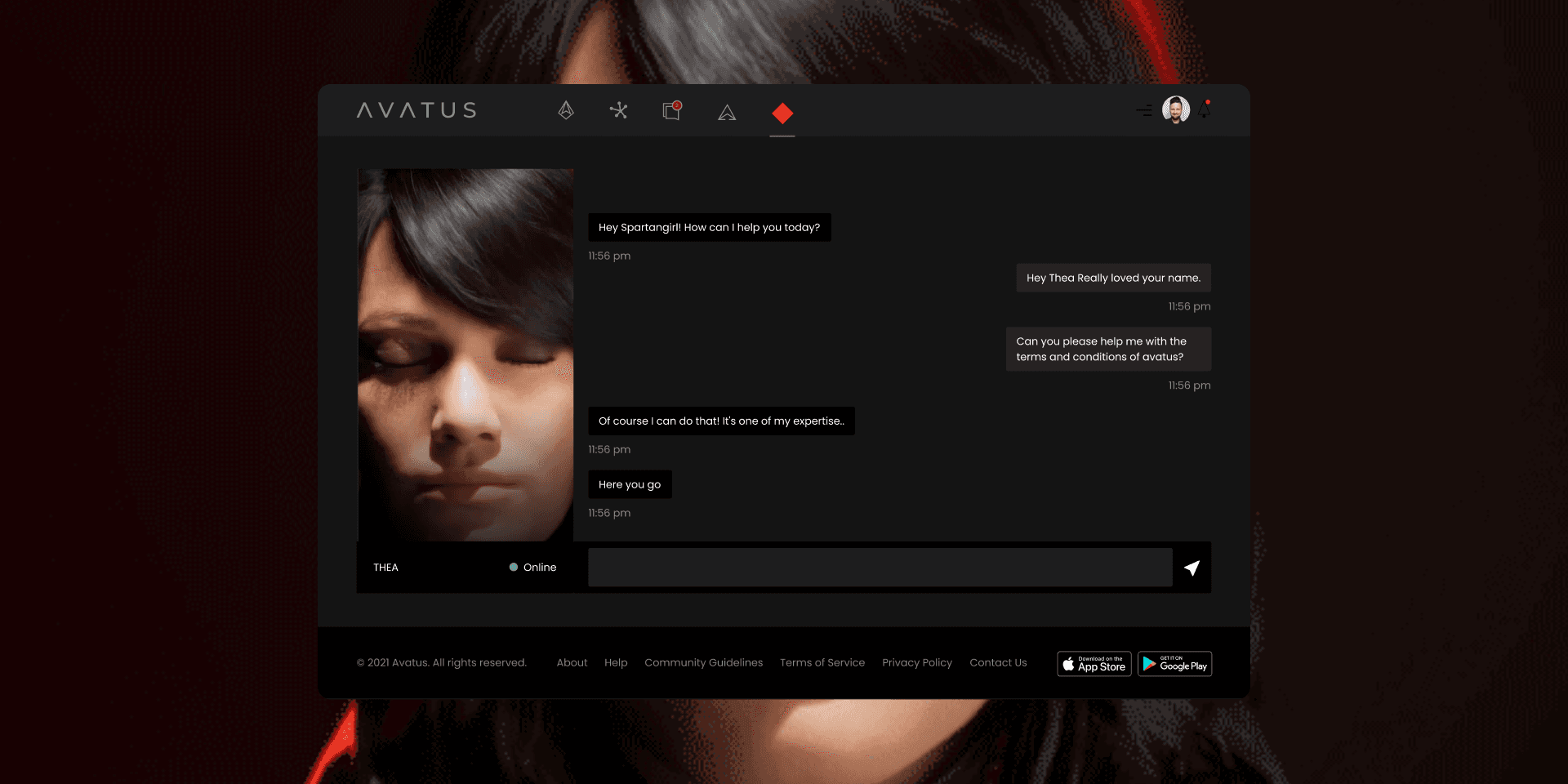Image resolution: width=1568 pixels, height=784 pixels.
Task: Click the '© 2021 Avatus. All rights reserved.' text
Action: [x=442, y=662]
